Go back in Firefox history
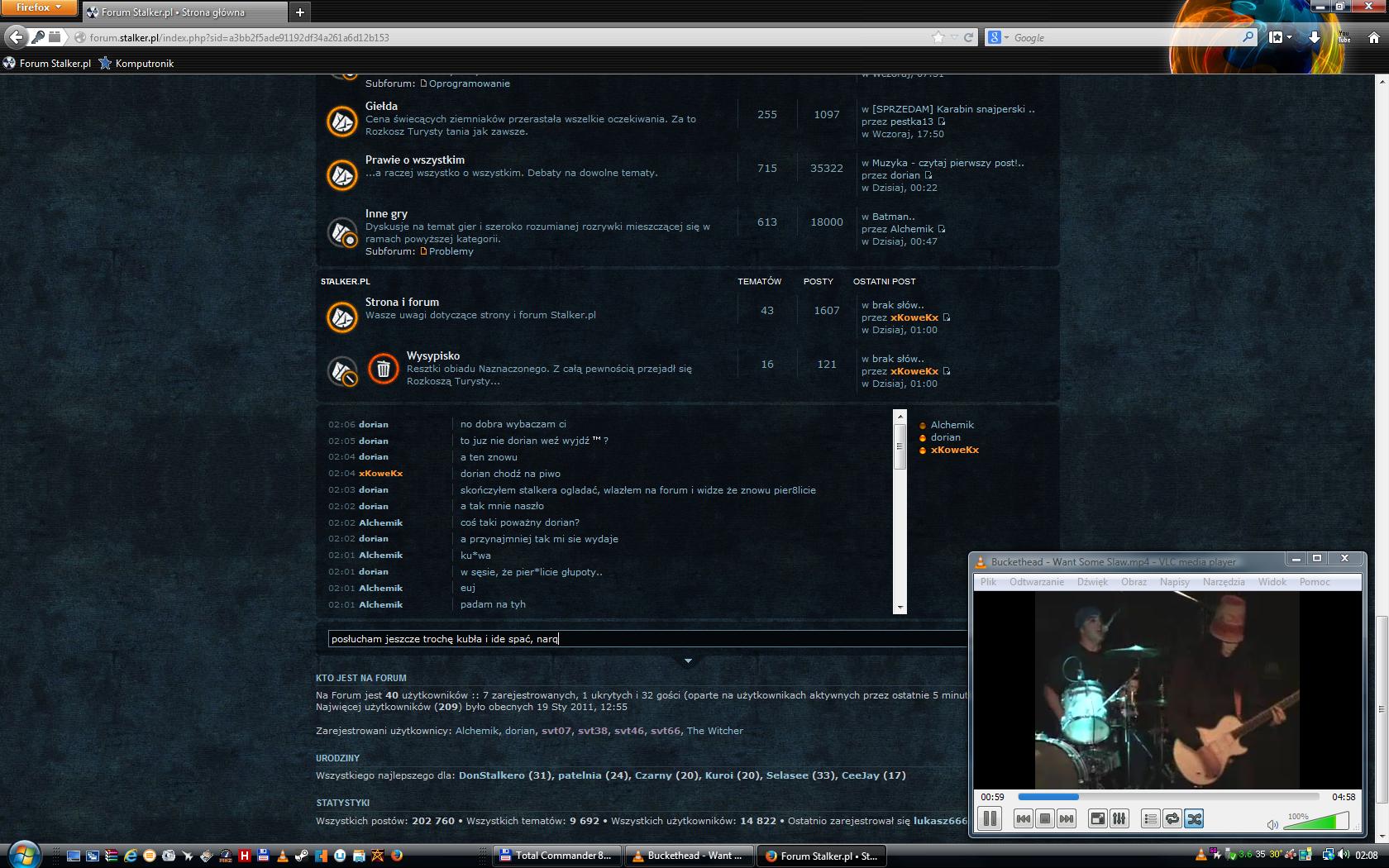 pos(16,37)
